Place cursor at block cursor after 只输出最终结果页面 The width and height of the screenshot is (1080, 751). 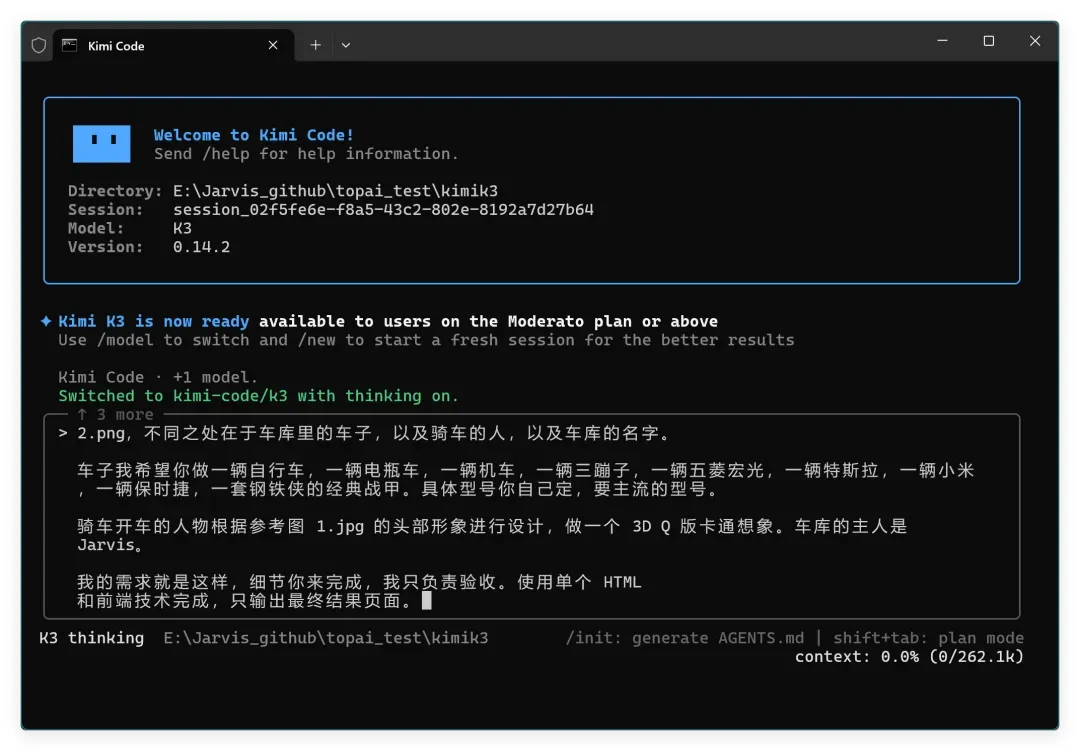427,601
